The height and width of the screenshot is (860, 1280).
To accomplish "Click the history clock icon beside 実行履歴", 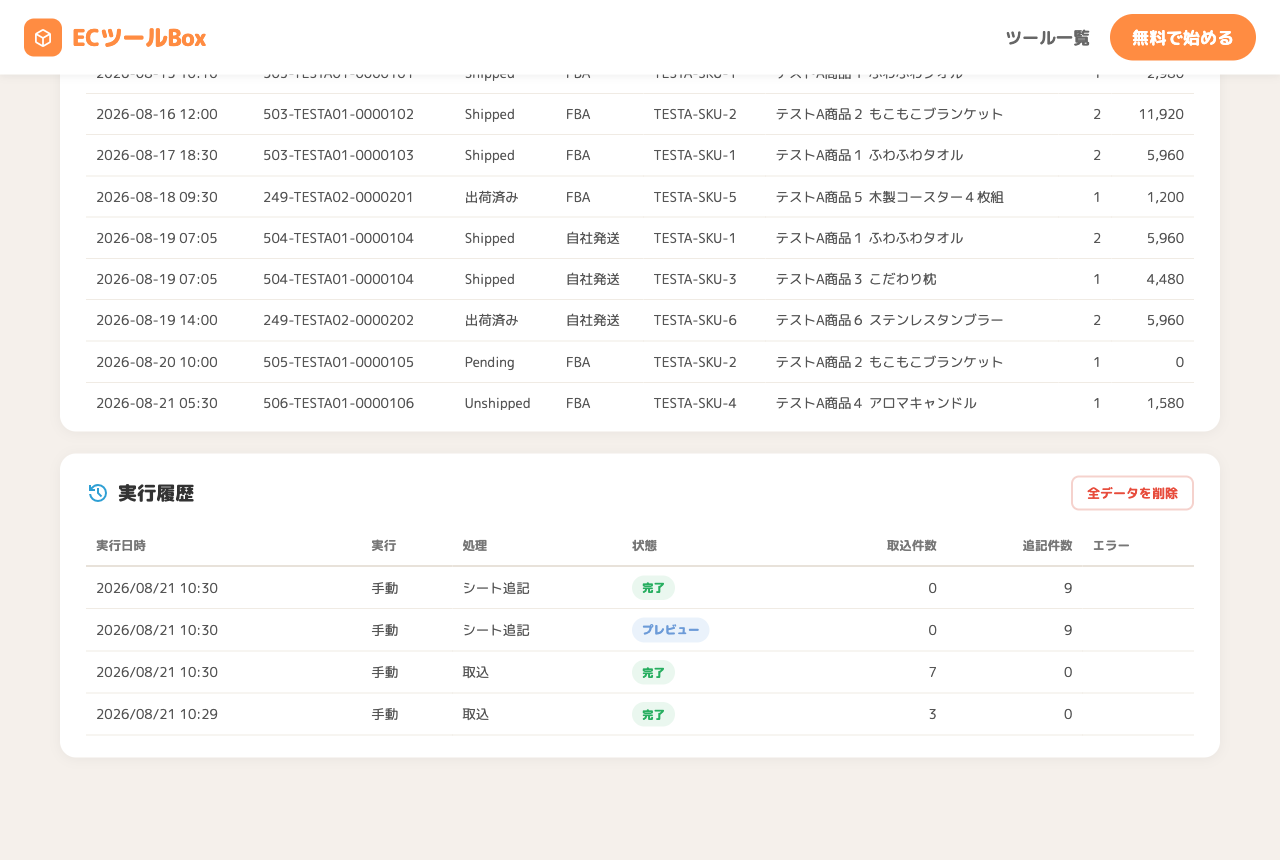I will [x=98, y=493].
